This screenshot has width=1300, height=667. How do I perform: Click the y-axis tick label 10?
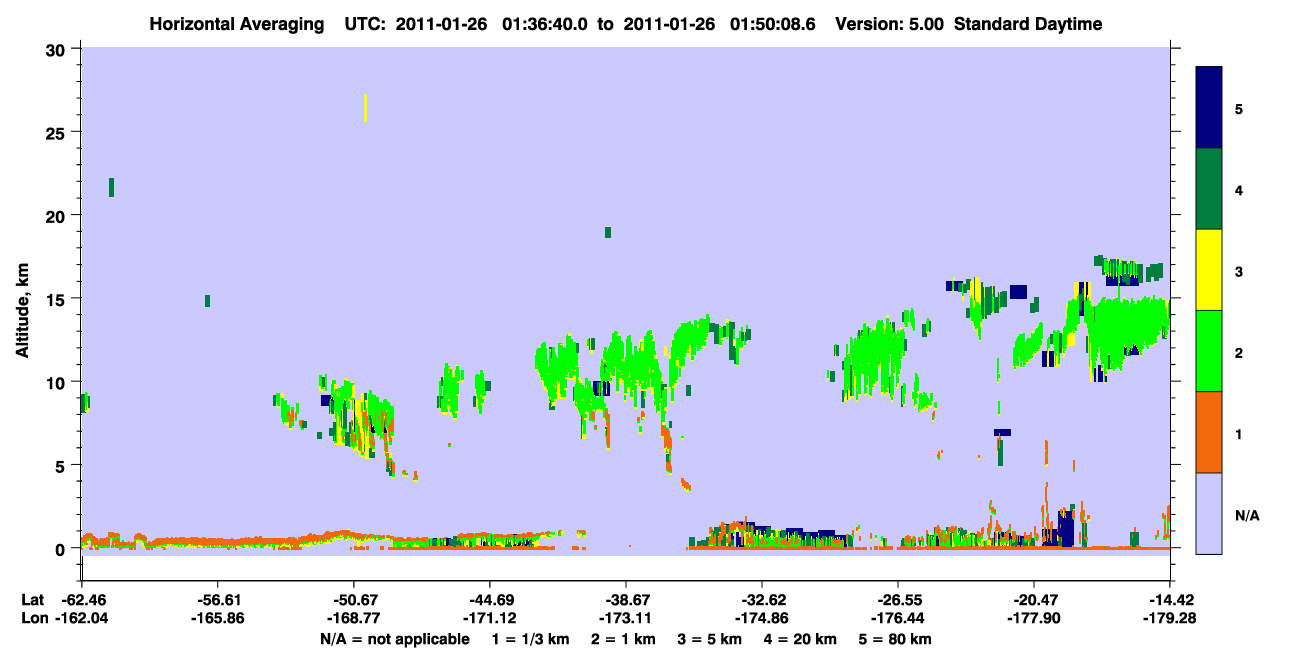pos(58,382)
